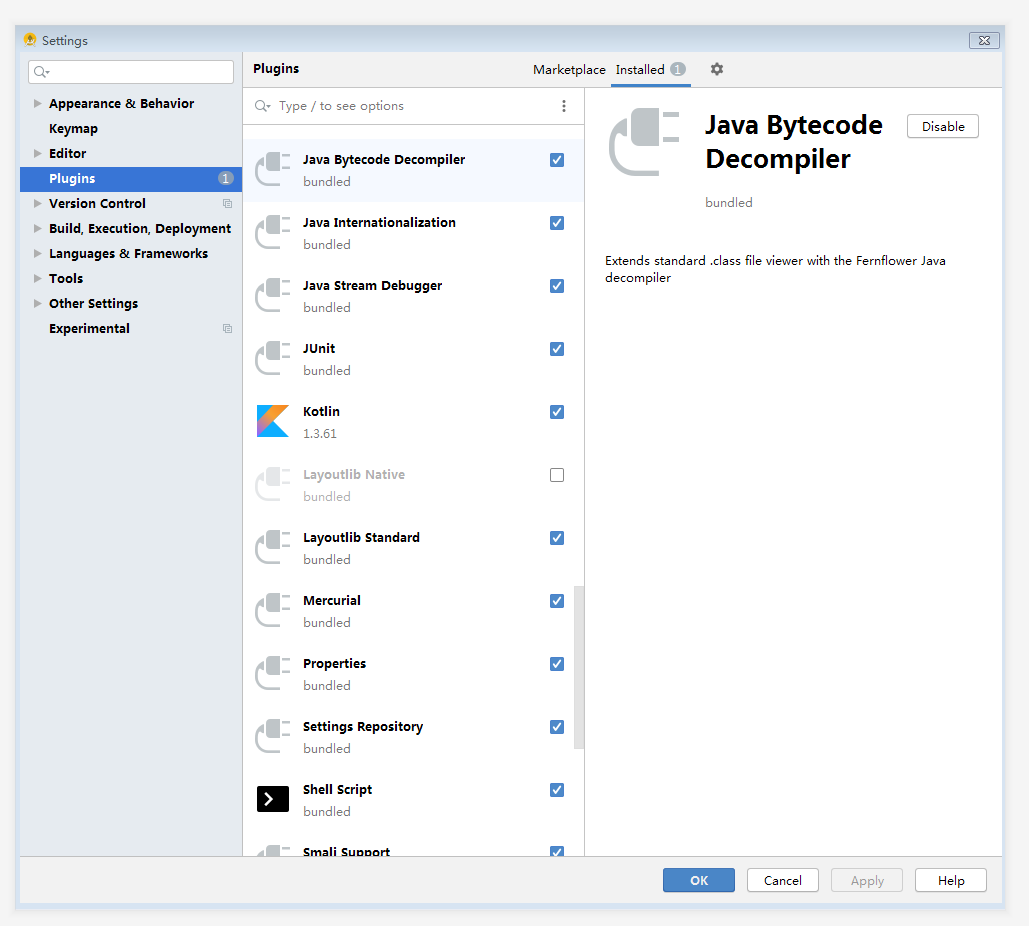Uncheck Java Internationalization plugin
Image resolution: width=1029 pixels, height=926 pixels.
tap(557, 223)
